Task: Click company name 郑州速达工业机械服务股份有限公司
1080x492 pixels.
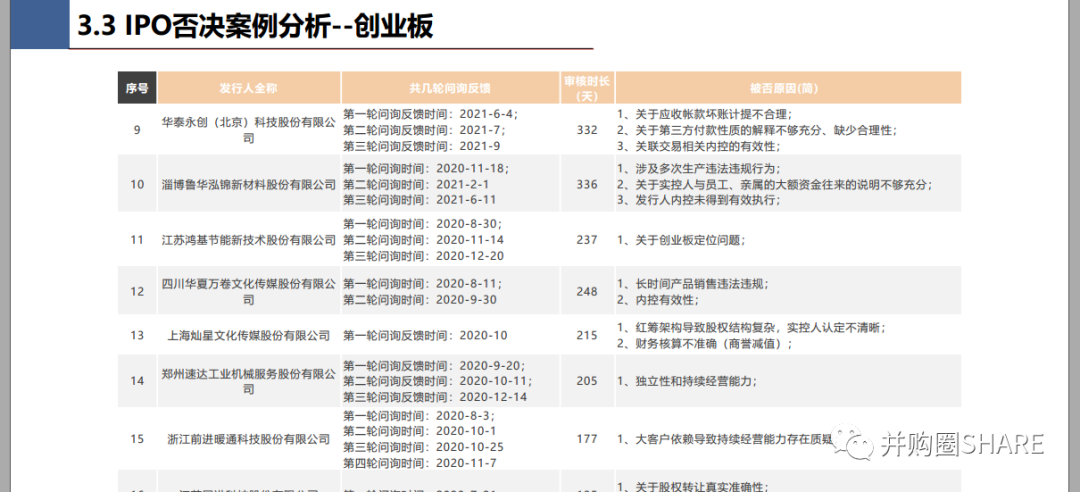Action: pos(249,381)
